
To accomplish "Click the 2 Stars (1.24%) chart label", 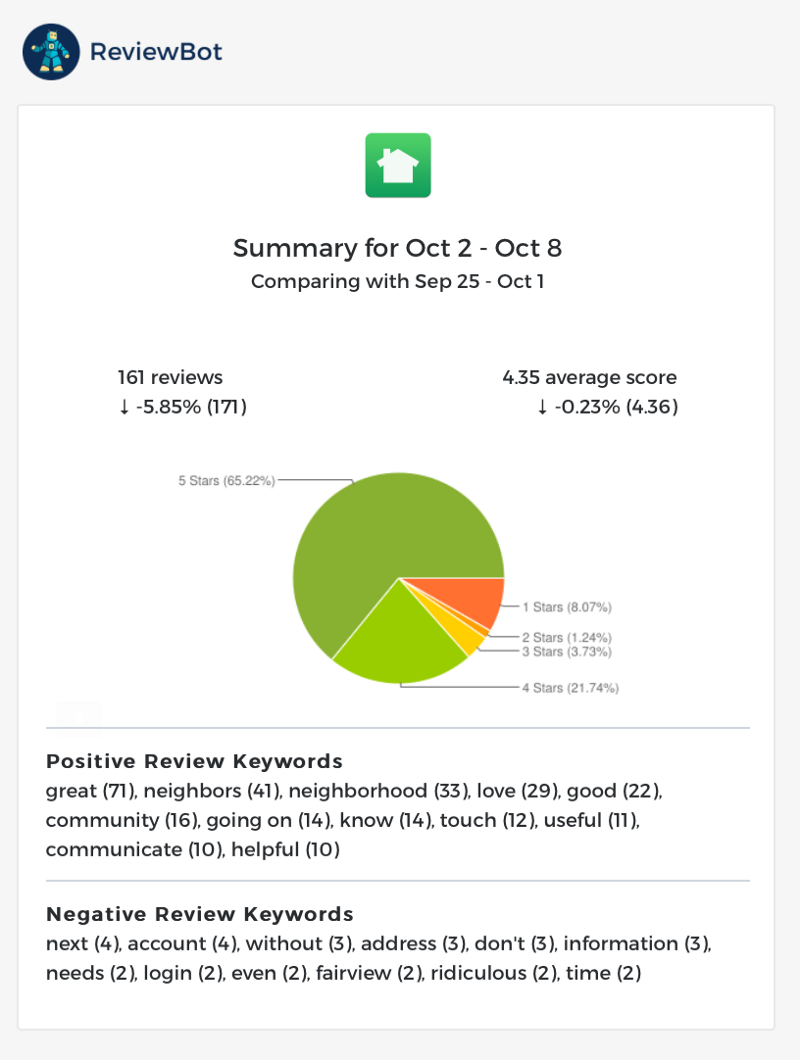I will 566,637.
